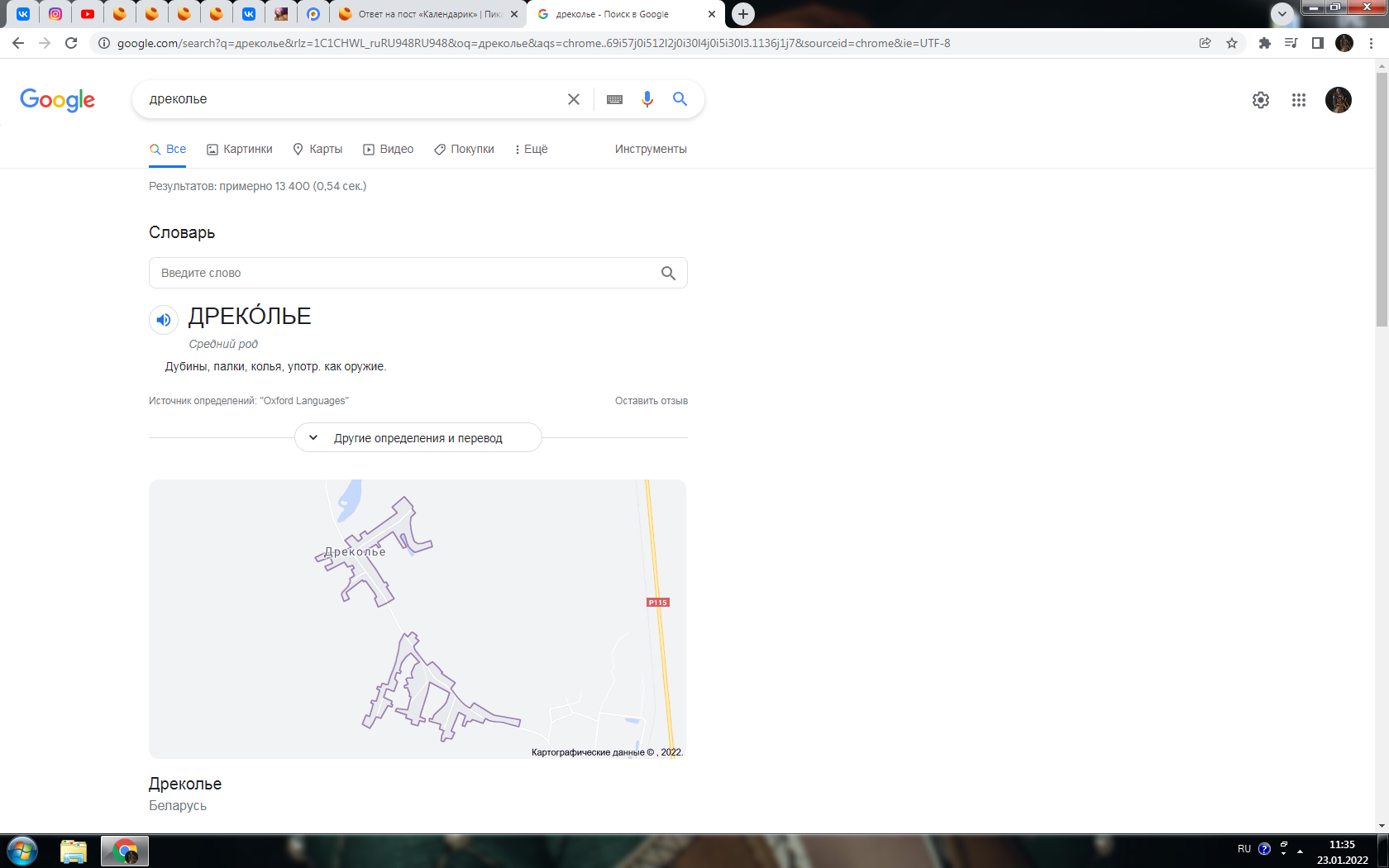Screen dimensions: 1389x868
Task: Go to the Google home logo
Action: pos(57,100)
